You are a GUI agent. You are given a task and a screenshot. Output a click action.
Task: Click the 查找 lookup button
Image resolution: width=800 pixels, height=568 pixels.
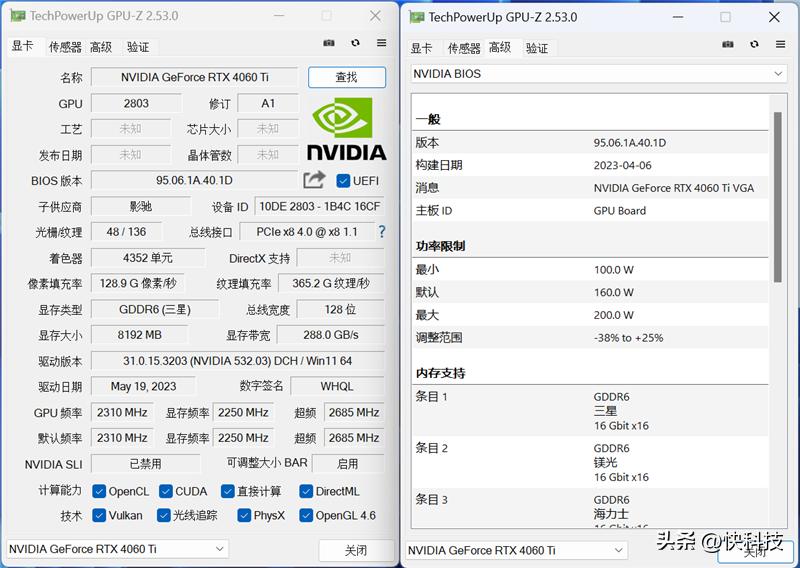coord(347,77)
